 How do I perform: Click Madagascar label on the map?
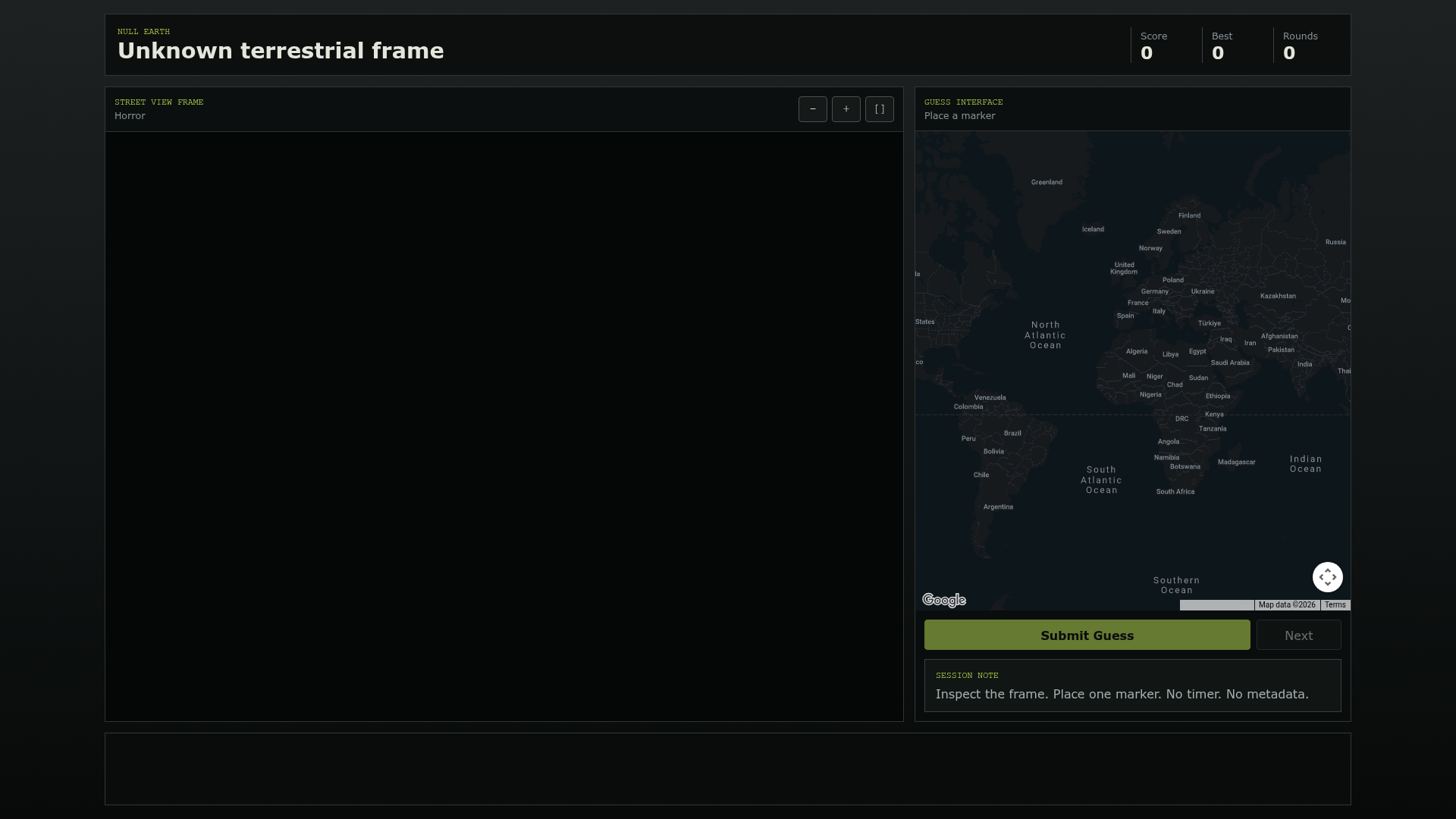[1236, 462]
